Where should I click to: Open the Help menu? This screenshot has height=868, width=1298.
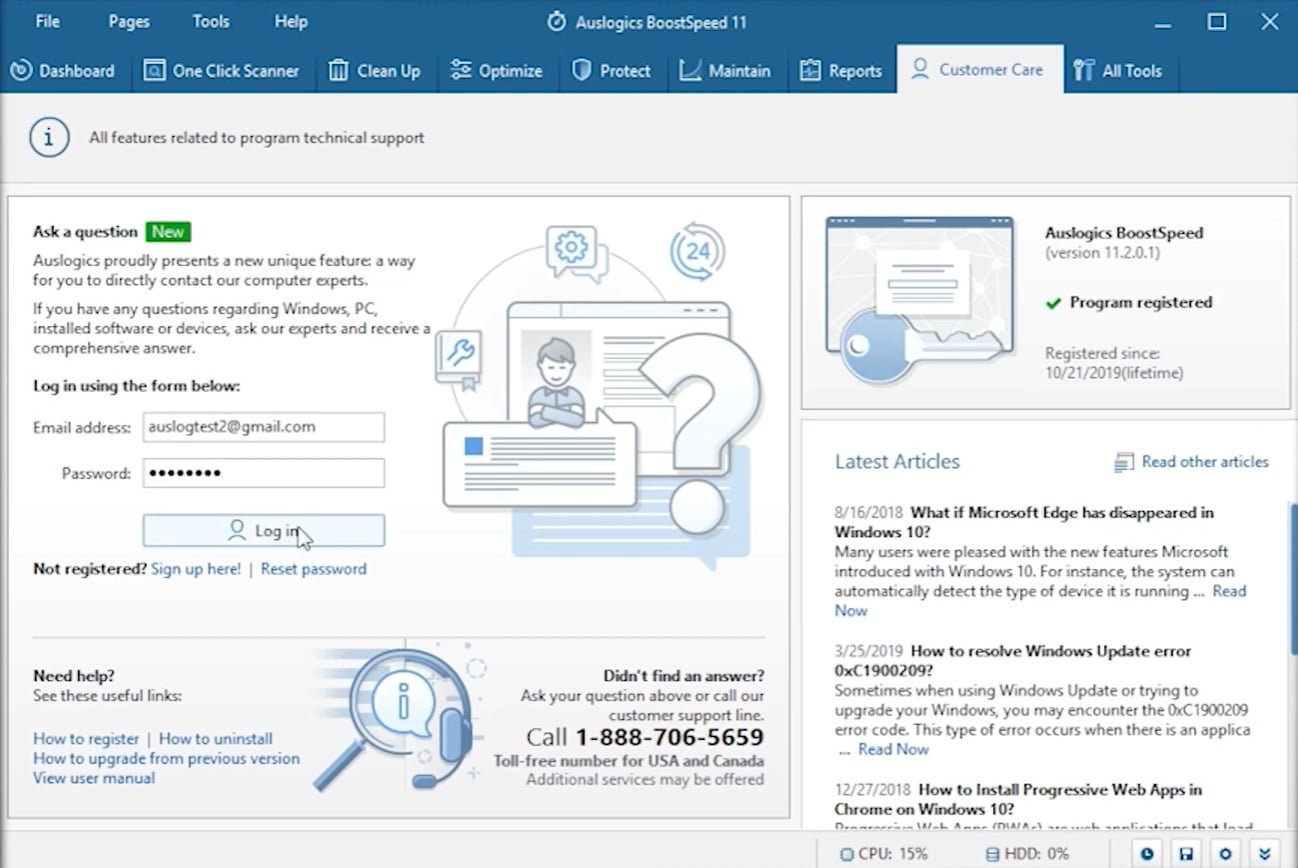[x=291, y=21]
